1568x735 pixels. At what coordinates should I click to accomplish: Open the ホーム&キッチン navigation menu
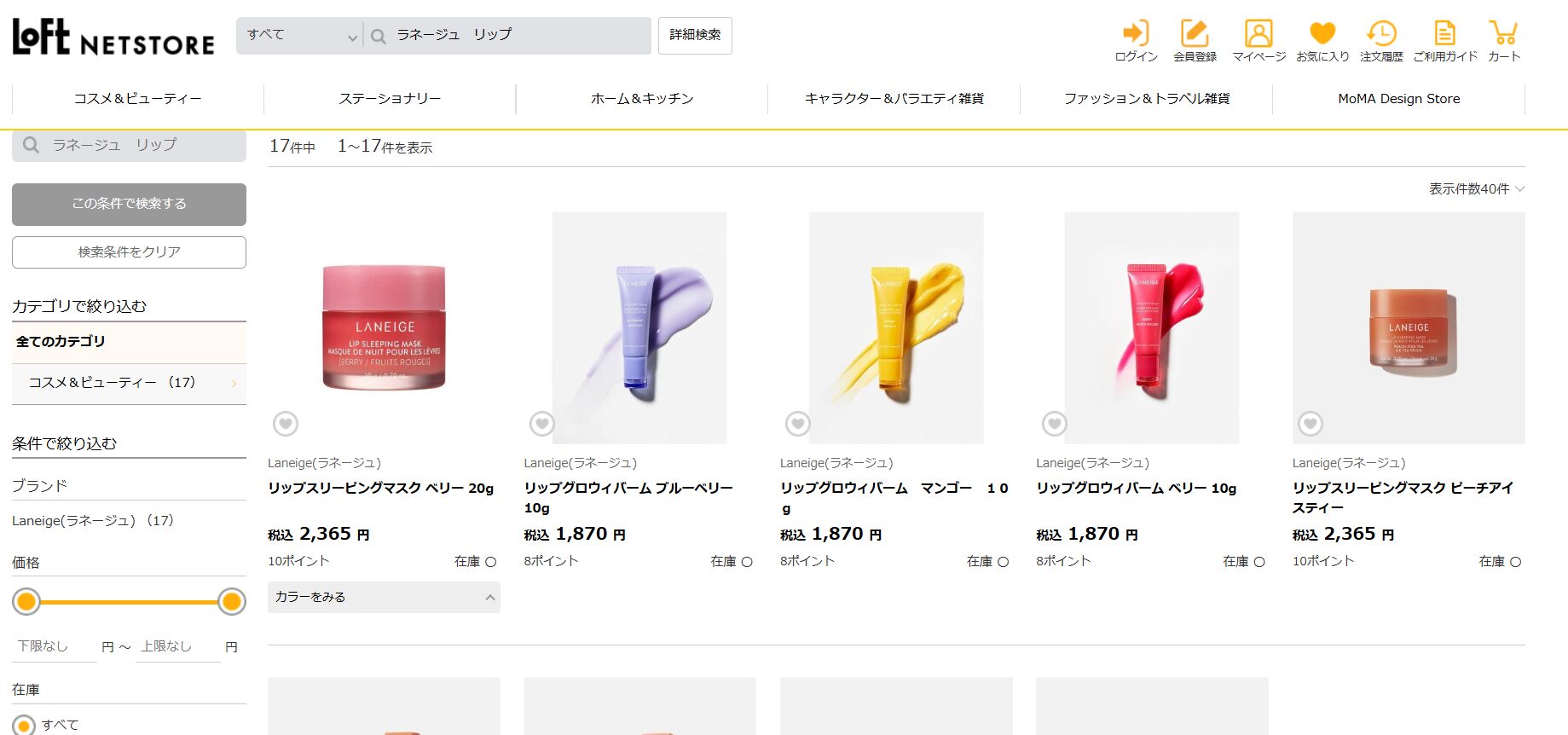click(x=642, y=99)
